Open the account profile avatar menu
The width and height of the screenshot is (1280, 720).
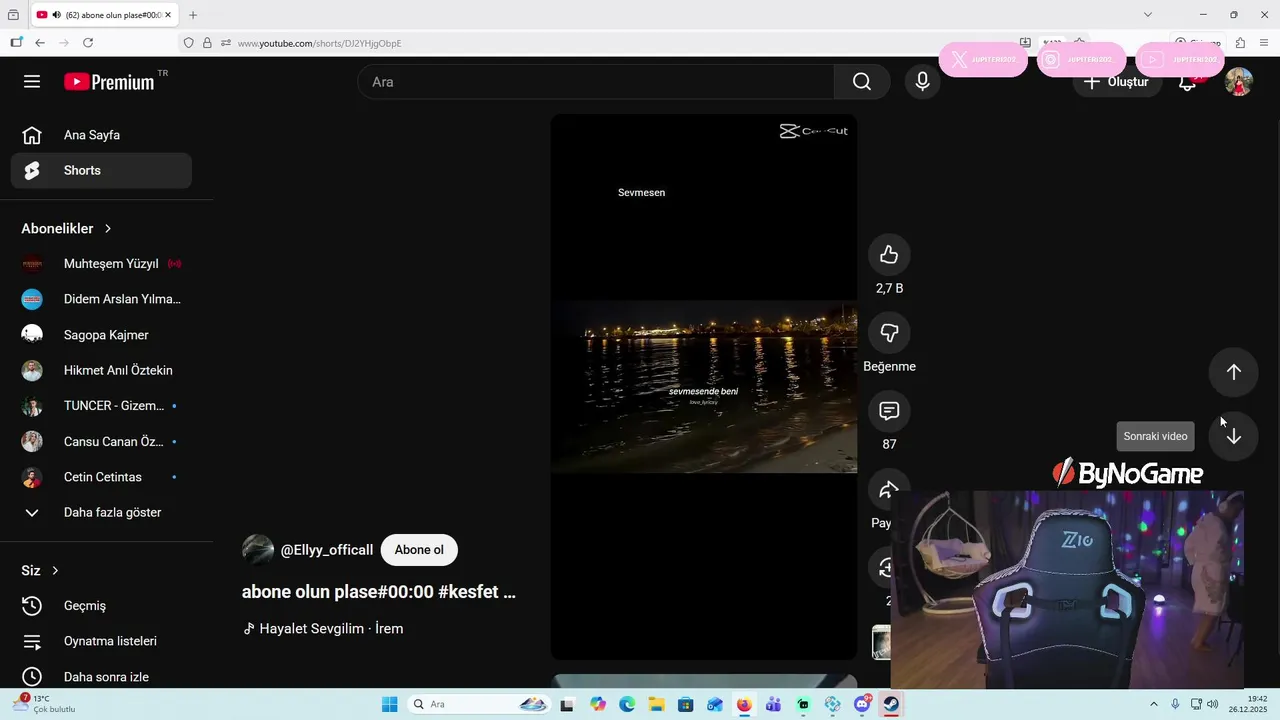pyautogui.click(x=1239, y=82)
